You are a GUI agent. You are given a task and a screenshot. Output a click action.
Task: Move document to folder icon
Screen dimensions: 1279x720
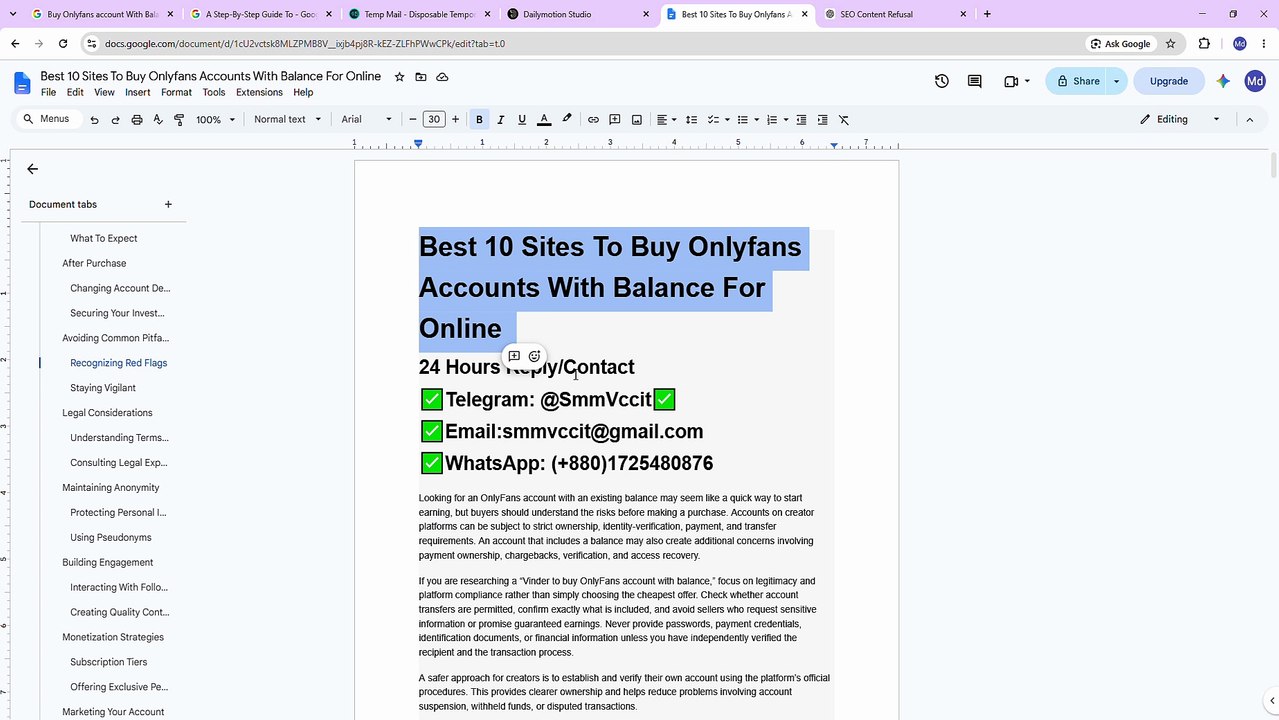coord(421,77)
